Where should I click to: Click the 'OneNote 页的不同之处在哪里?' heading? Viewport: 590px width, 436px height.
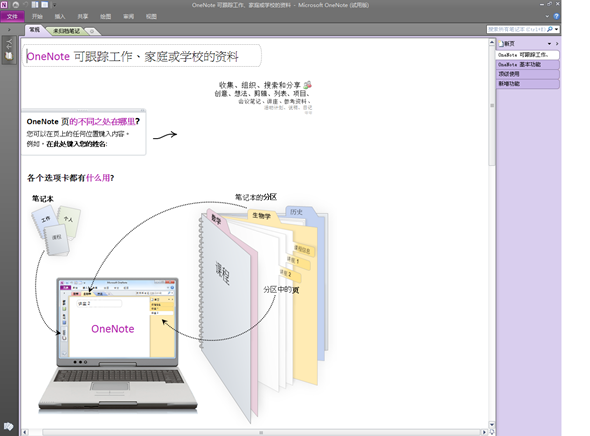83,122
